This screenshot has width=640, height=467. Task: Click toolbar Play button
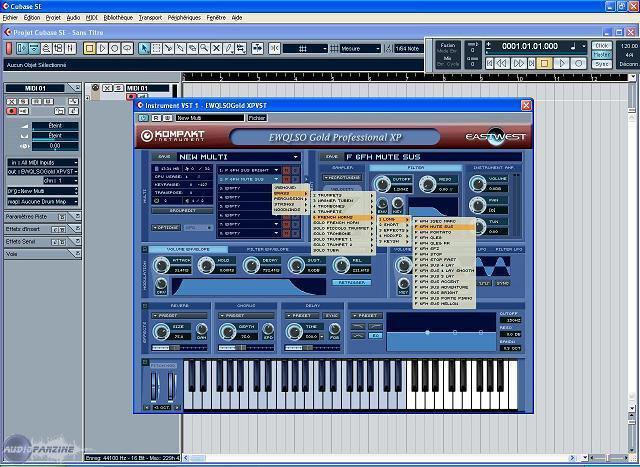tap(102, 49)
